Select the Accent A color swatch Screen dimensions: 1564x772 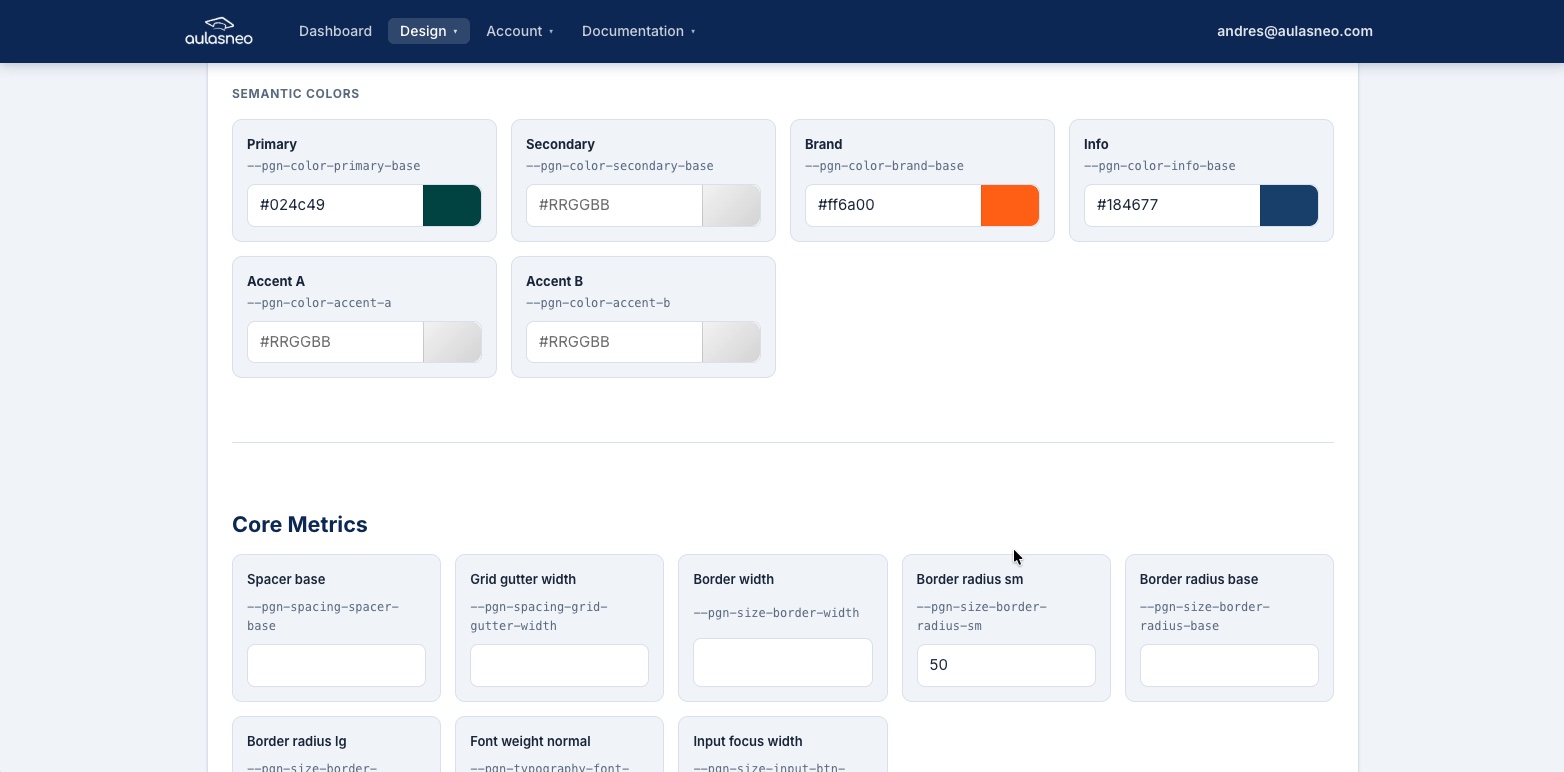point(452,342)
